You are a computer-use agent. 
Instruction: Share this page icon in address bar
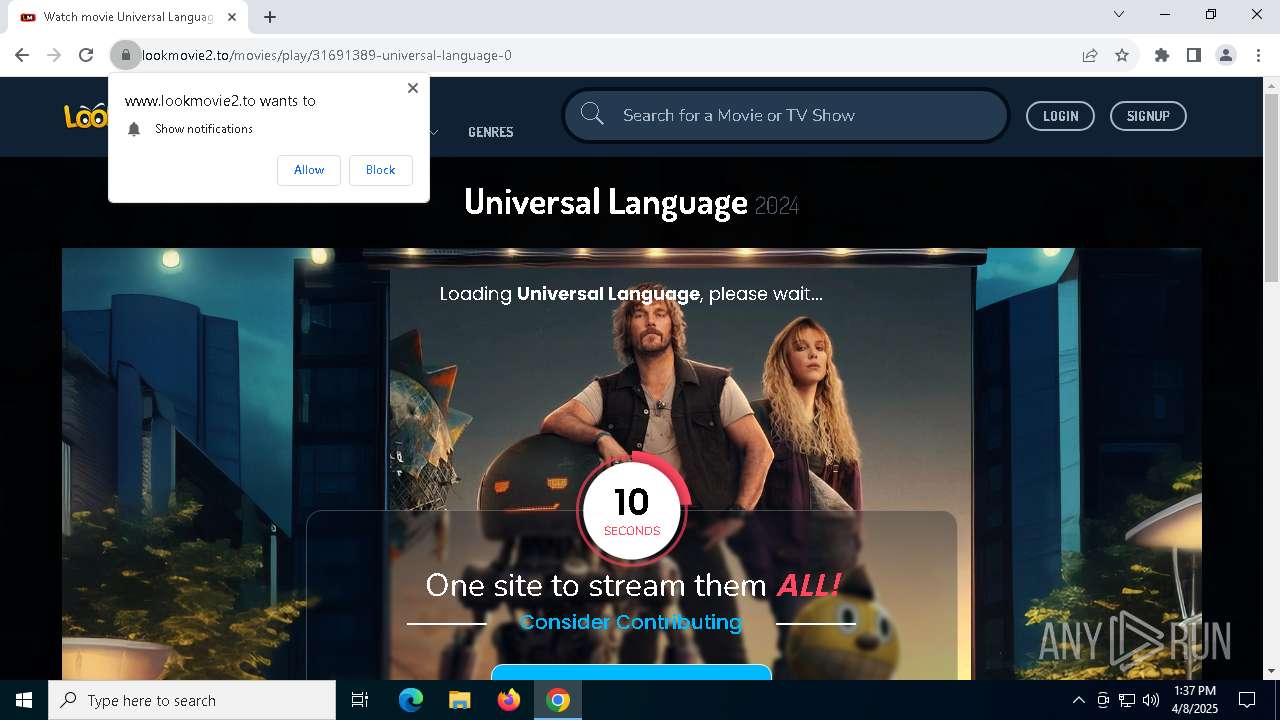pyautogui.click(x=1090, y=55)
